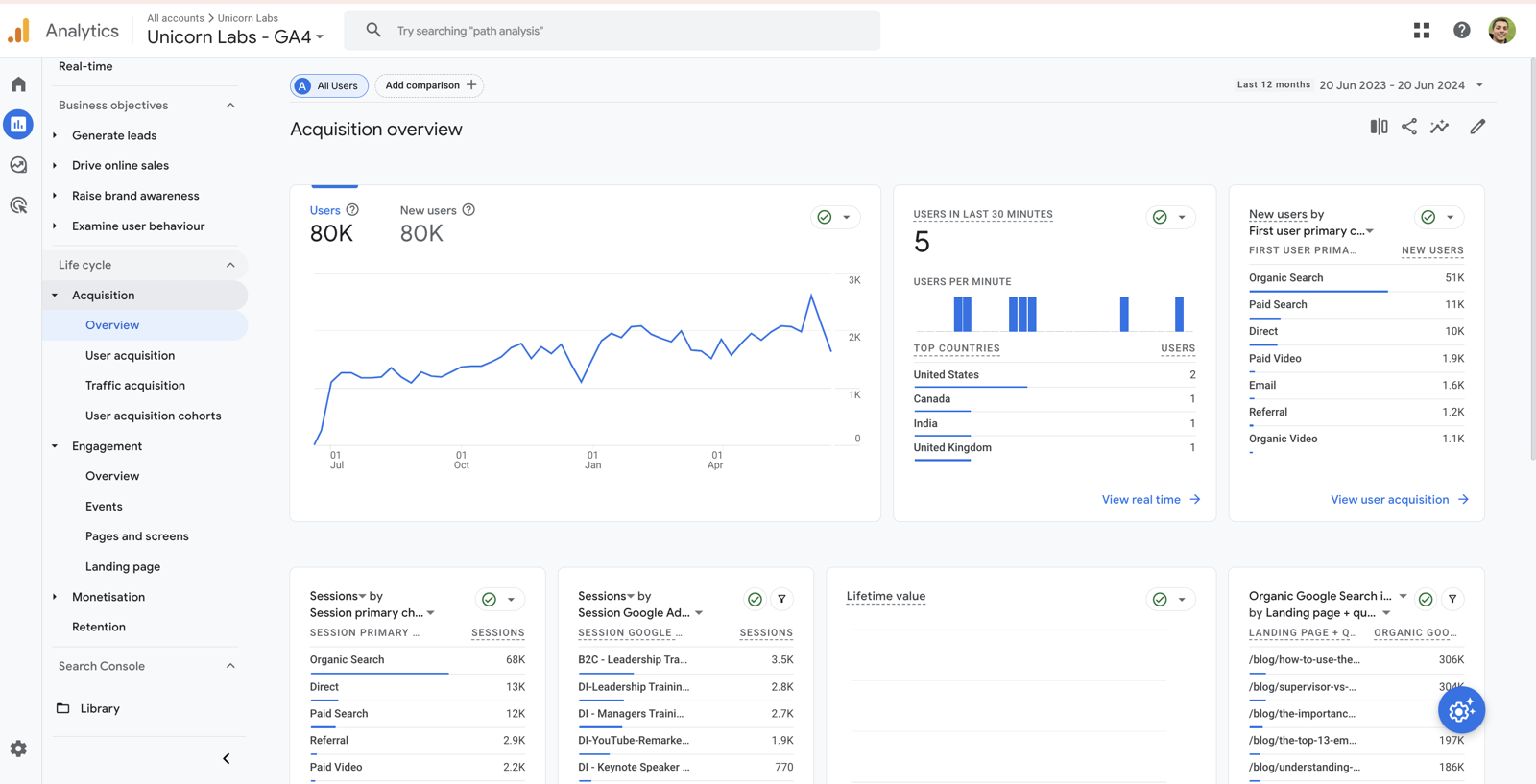
Task: Open the Home icon in left rail
Action: [18, 84]
